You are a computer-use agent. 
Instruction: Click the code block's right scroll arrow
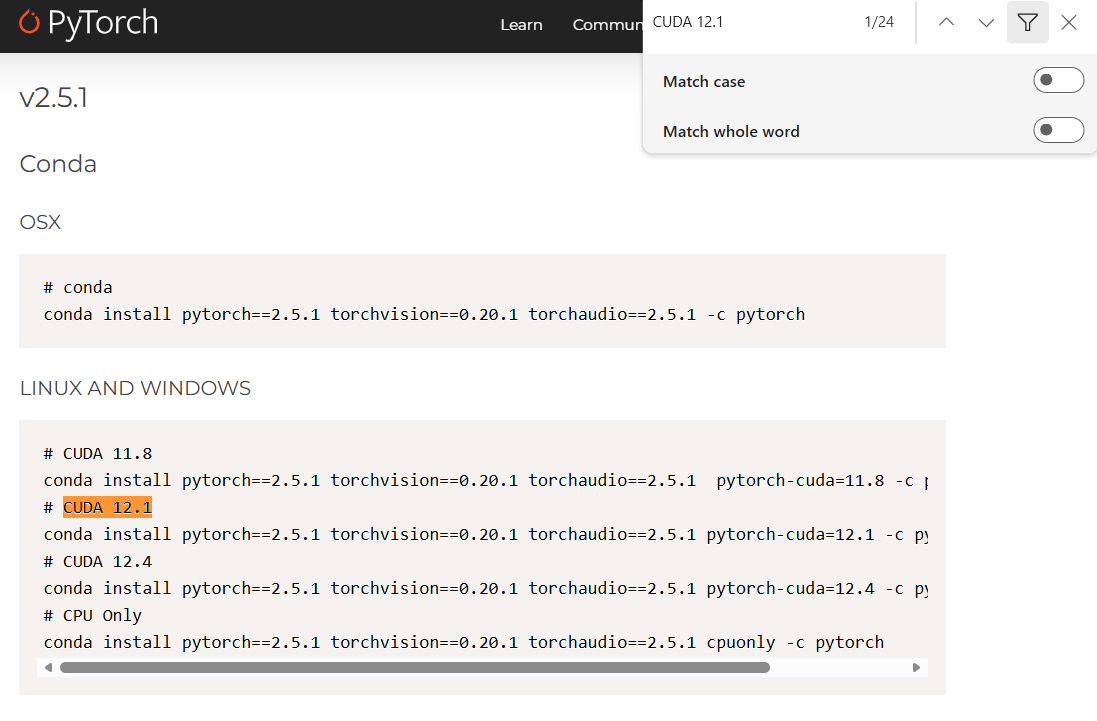pyautogui.click(x=916, y=667)
